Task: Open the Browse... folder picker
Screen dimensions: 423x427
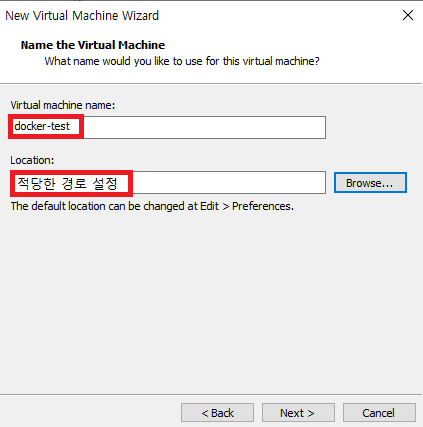Action: point(370,183)
